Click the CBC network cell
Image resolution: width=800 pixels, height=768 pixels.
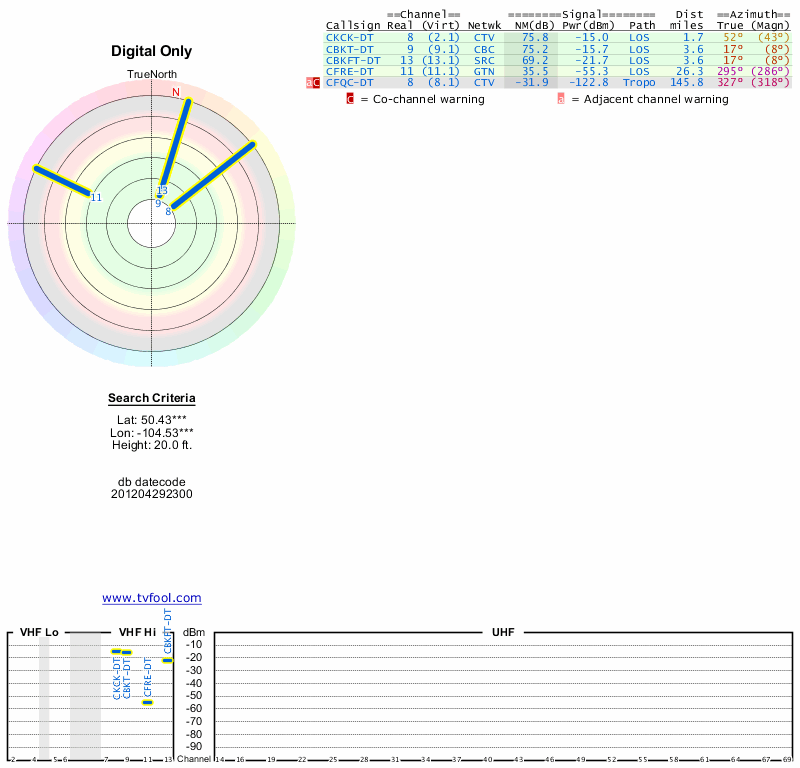click(484, 49)
